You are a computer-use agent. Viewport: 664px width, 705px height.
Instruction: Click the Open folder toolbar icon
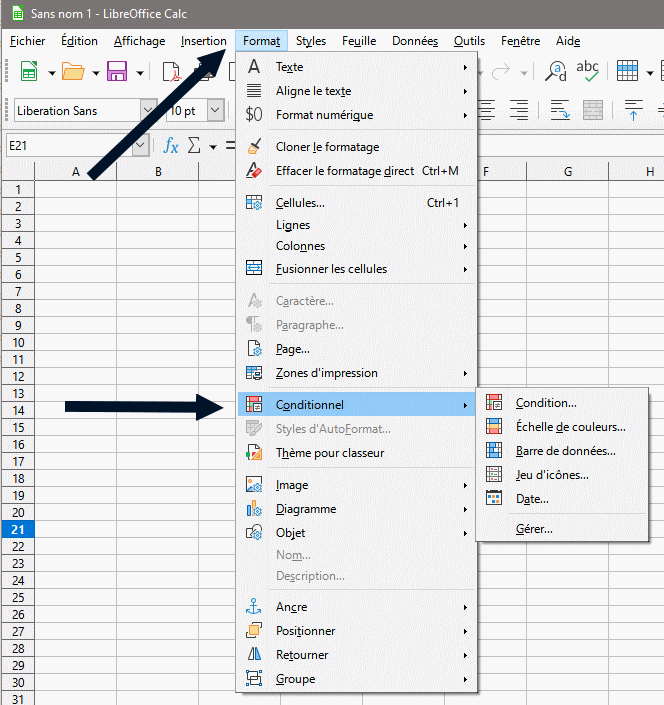(x=73, y=72)
